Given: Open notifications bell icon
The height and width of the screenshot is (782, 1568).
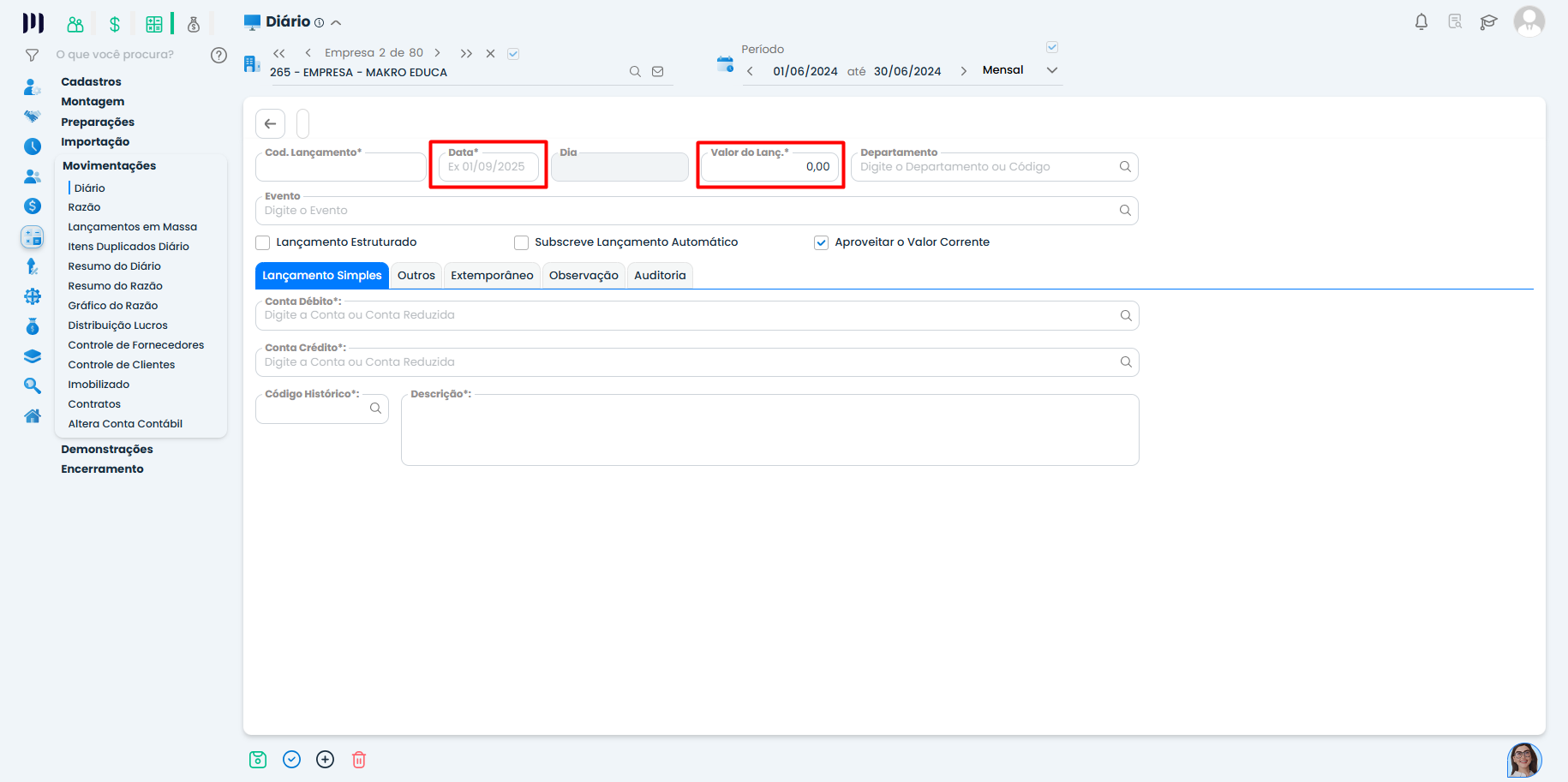Looking at the screenshot, I should [x=1421, y=22].
